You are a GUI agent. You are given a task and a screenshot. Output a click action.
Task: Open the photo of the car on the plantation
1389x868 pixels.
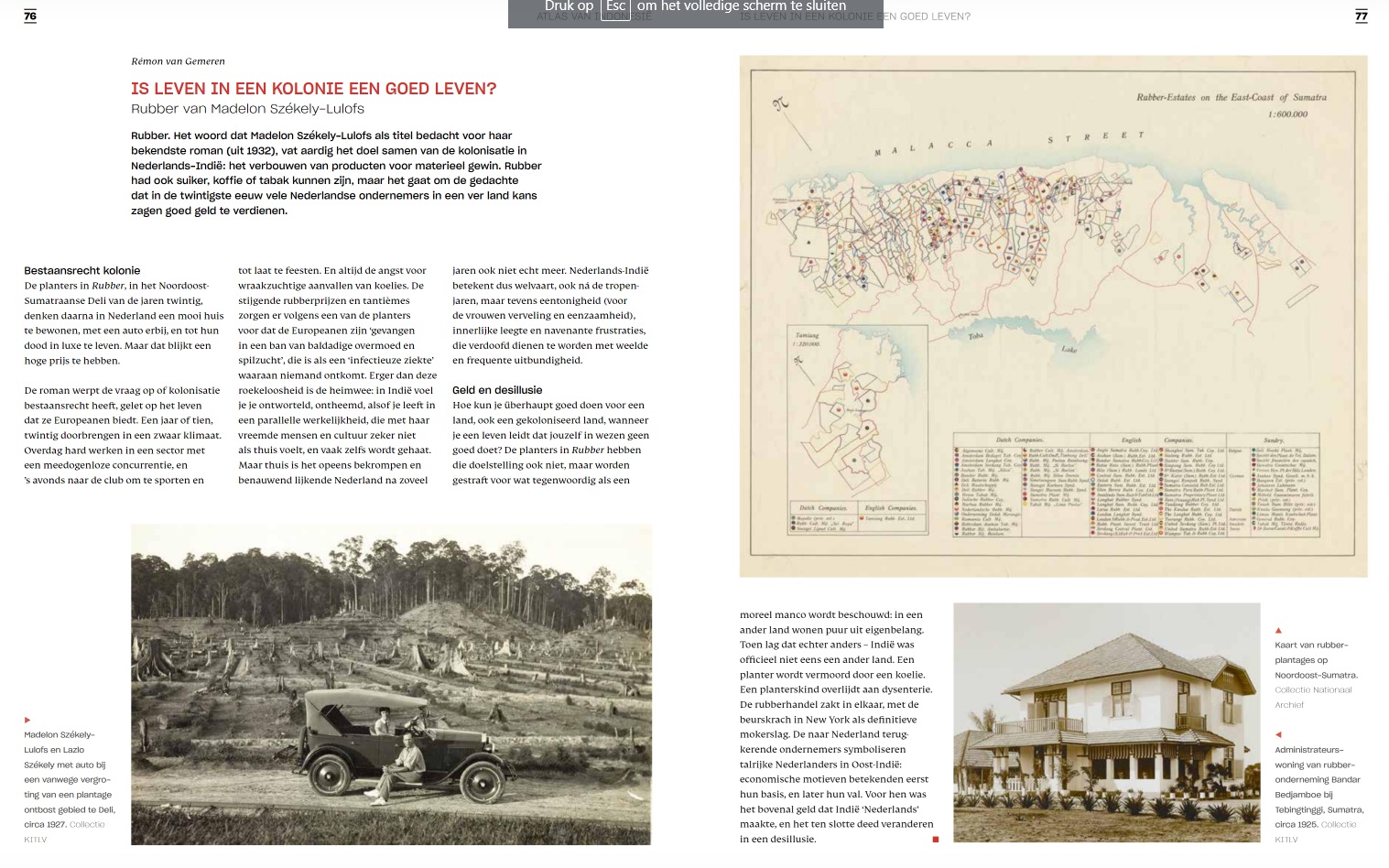coord(391,684)
